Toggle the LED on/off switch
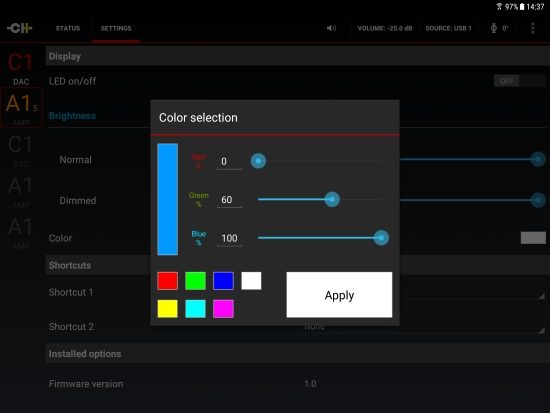The height and width of the screenshot is (413, 550). pos(519,81)
